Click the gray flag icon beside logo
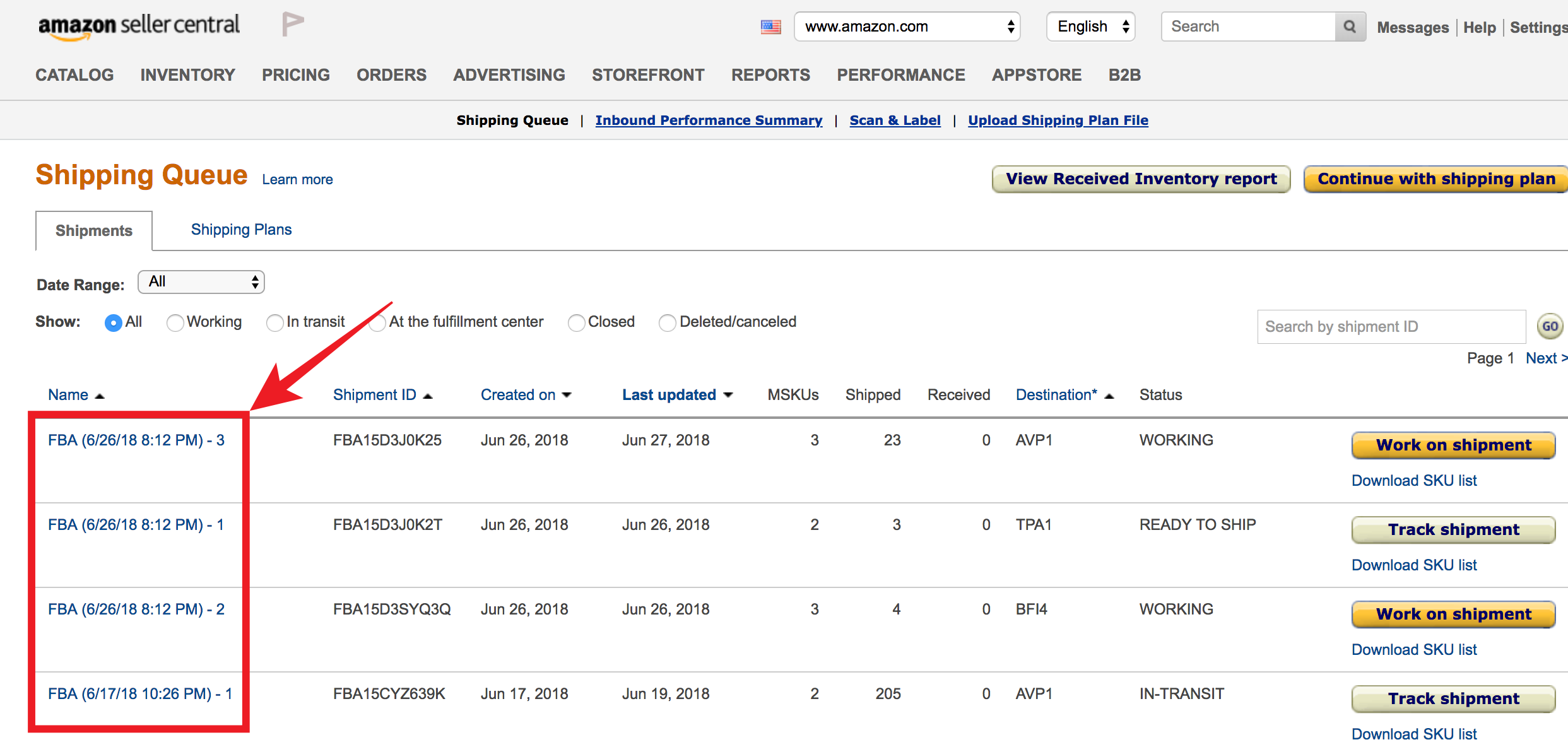1568x747 pixels. (293, 24)
